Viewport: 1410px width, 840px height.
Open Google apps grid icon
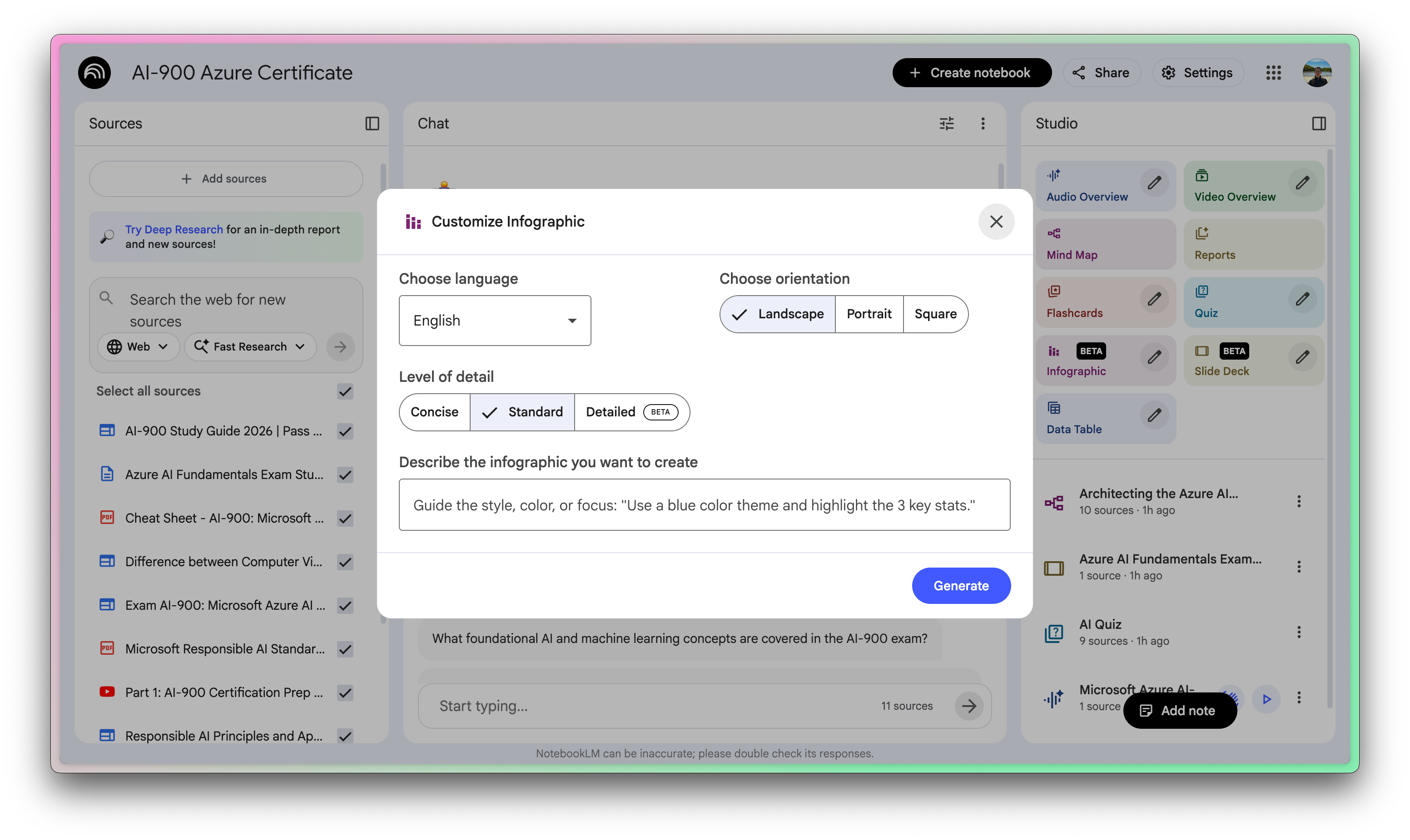(x=1274, y=73)
